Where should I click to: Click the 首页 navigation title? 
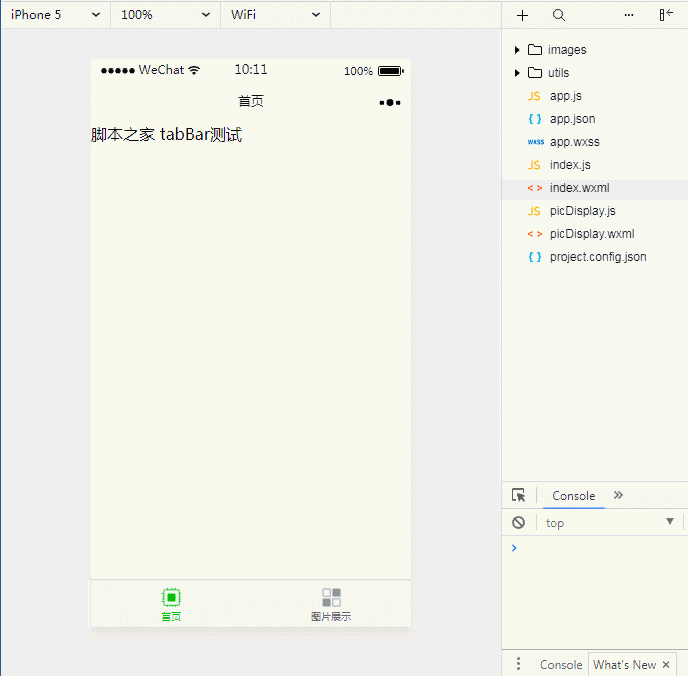pyautogui.click(x=251, y=101)
